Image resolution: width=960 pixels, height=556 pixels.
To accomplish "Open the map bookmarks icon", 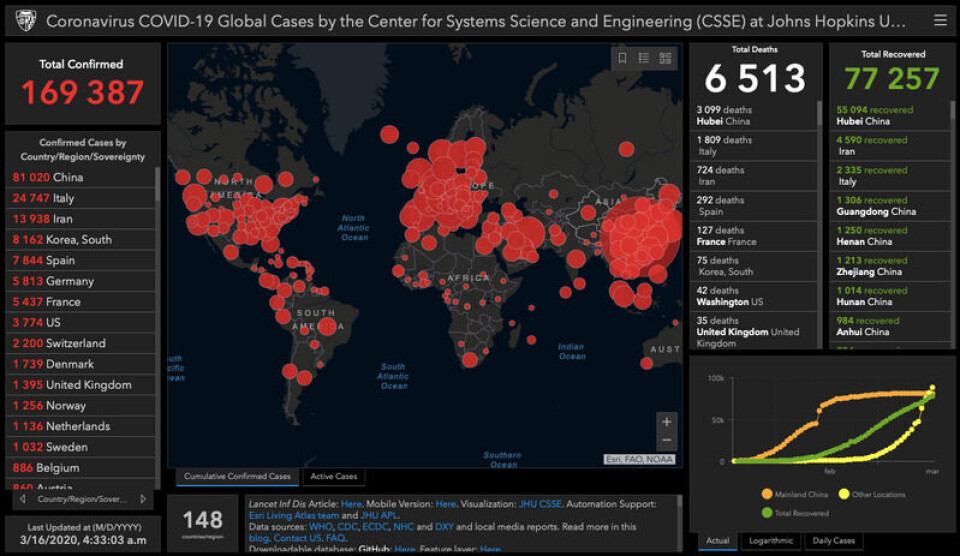I will (622, 59).
